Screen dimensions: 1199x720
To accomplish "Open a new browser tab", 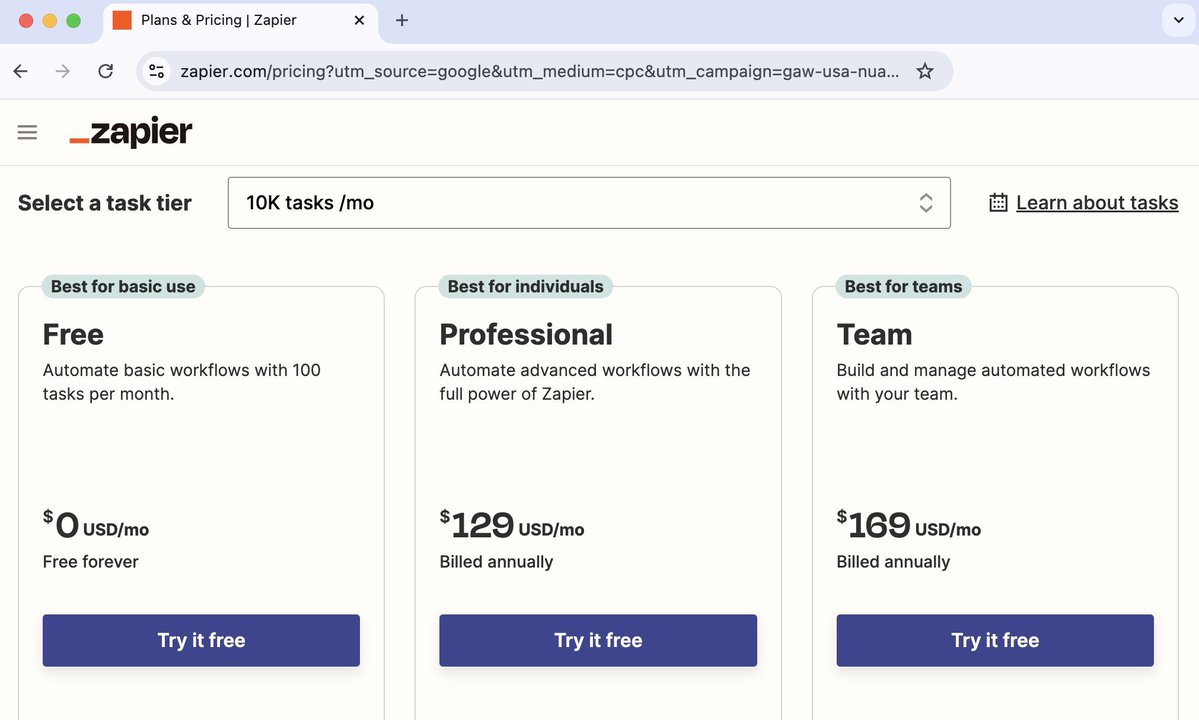I will [401, 19].
